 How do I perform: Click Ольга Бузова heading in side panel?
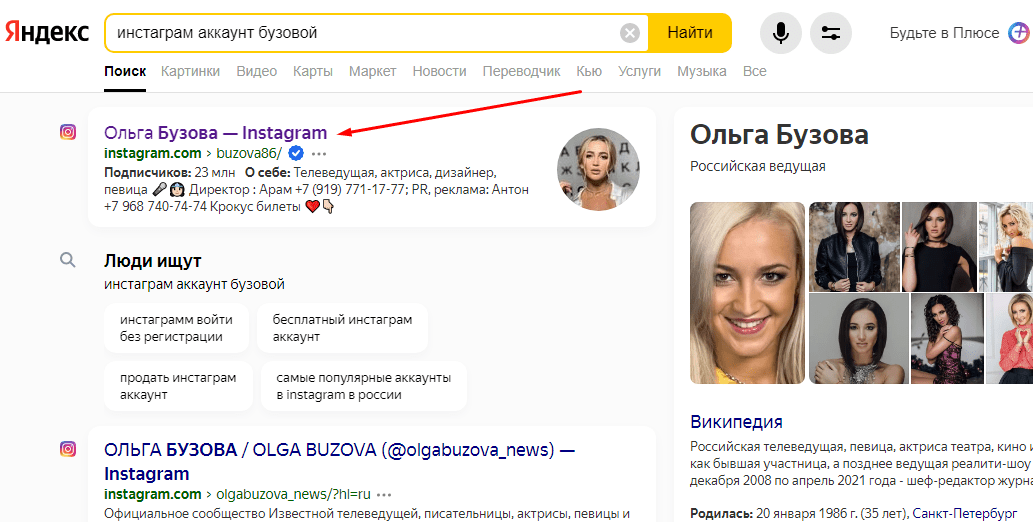779,135
